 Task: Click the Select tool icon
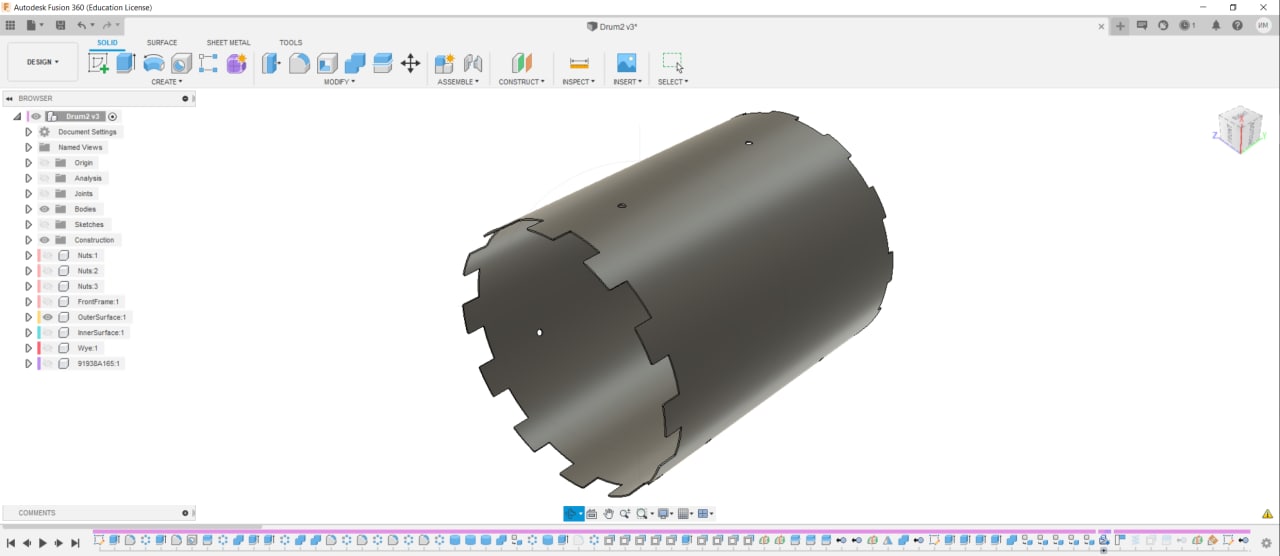(673, 63)
